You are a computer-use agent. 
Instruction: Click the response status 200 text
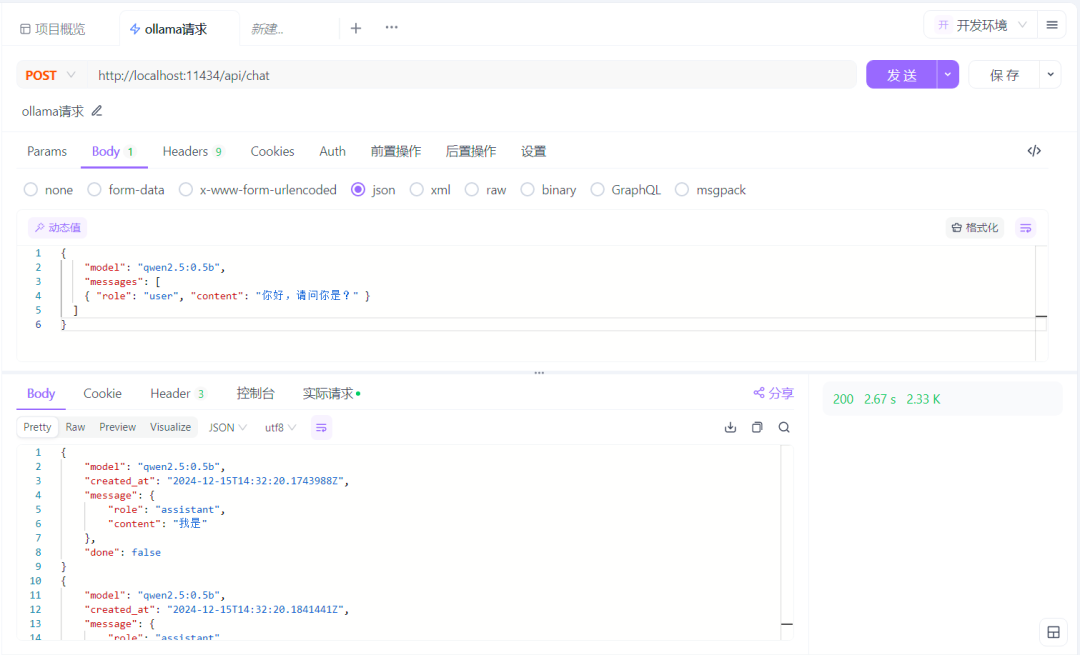pos(843,399)
